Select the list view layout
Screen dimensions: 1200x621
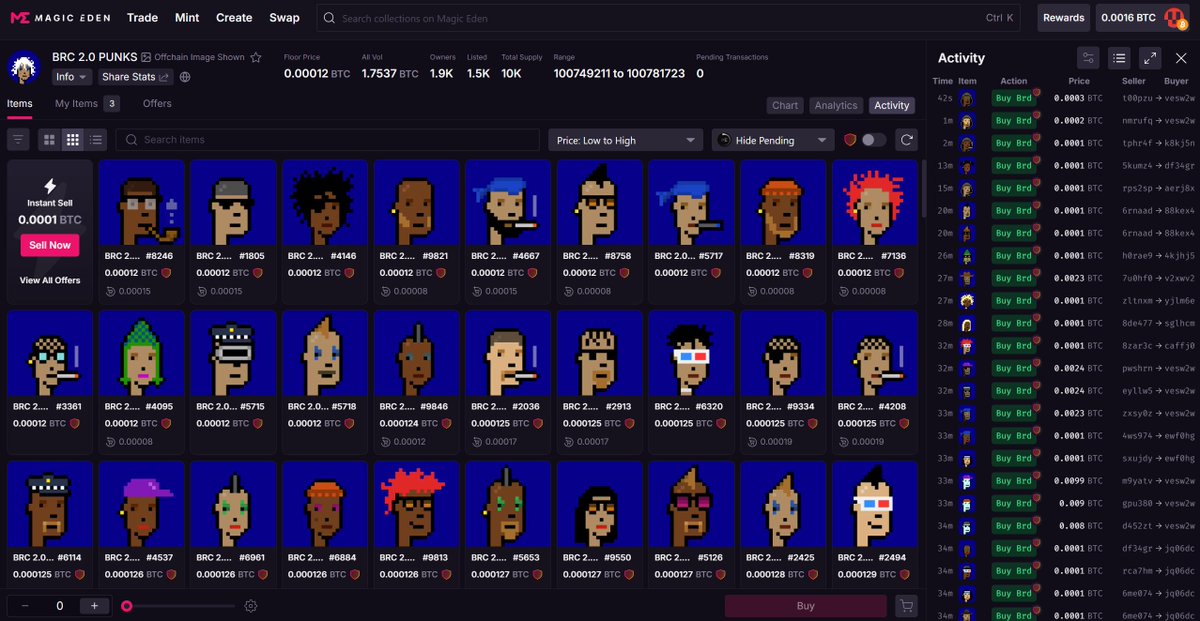(96, 140)
